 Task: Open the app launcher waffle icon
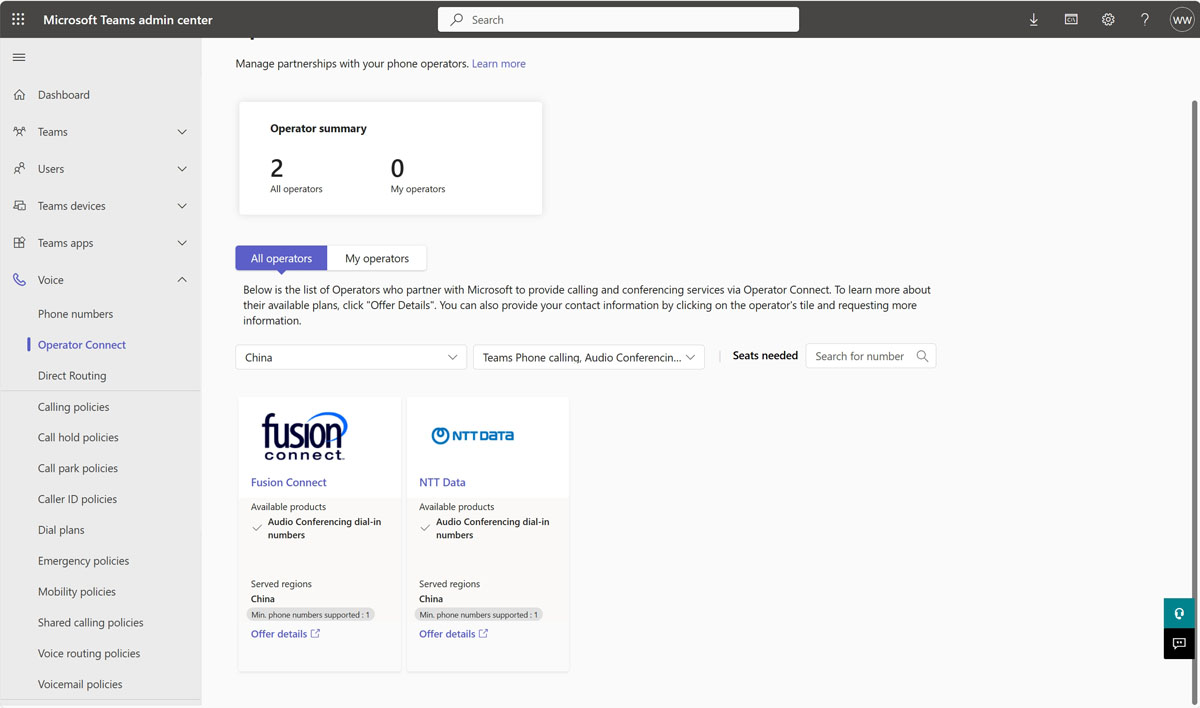point(18,19)
